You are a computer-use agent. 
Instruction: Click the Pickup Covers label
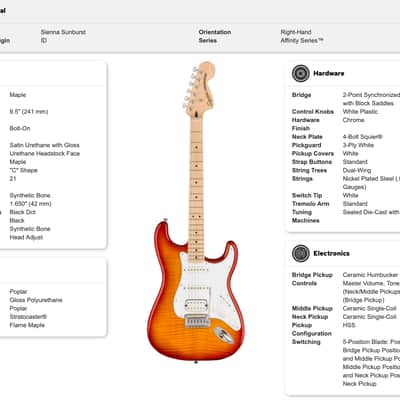point(313,153)
